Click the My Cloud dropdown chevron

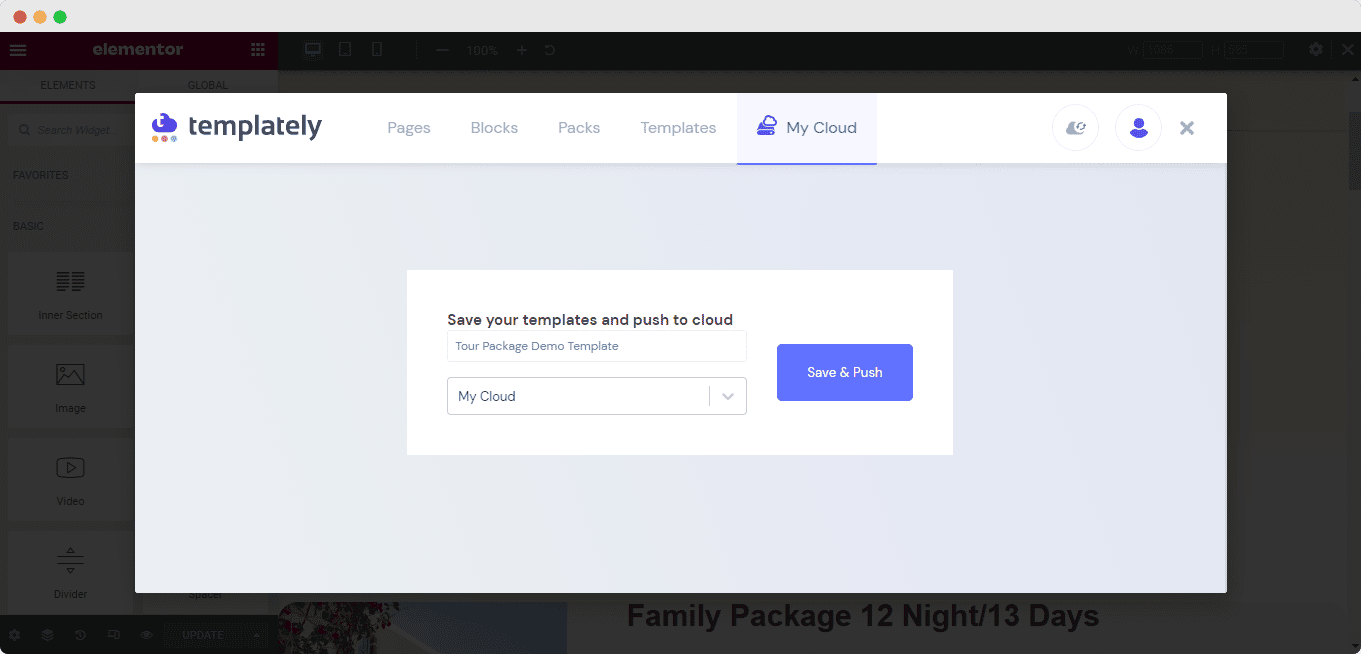pyautogui.click(x=728, y=396)
